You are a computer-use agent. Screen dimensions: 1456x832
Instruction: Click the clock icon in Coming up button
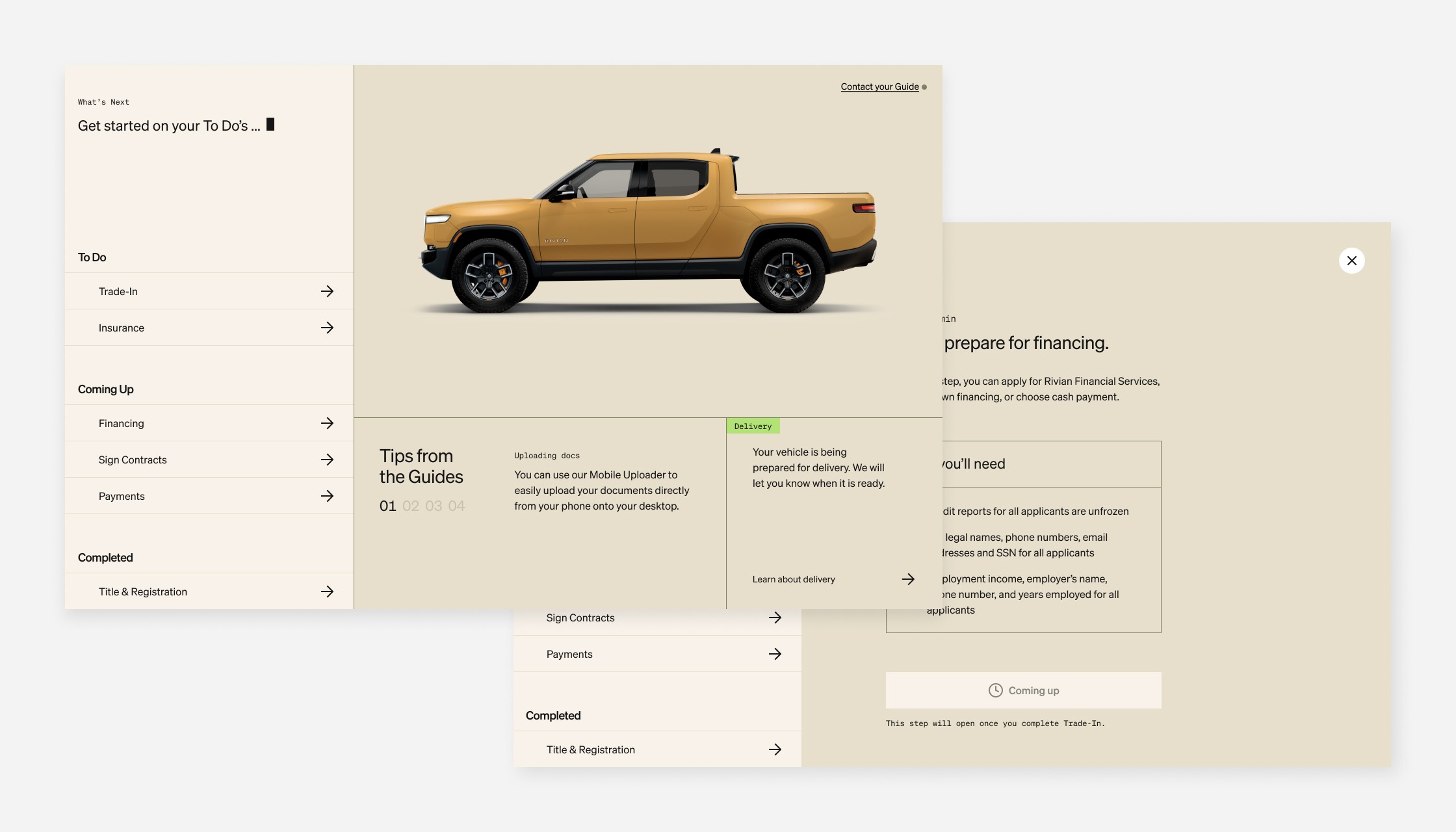coord(995,690)
